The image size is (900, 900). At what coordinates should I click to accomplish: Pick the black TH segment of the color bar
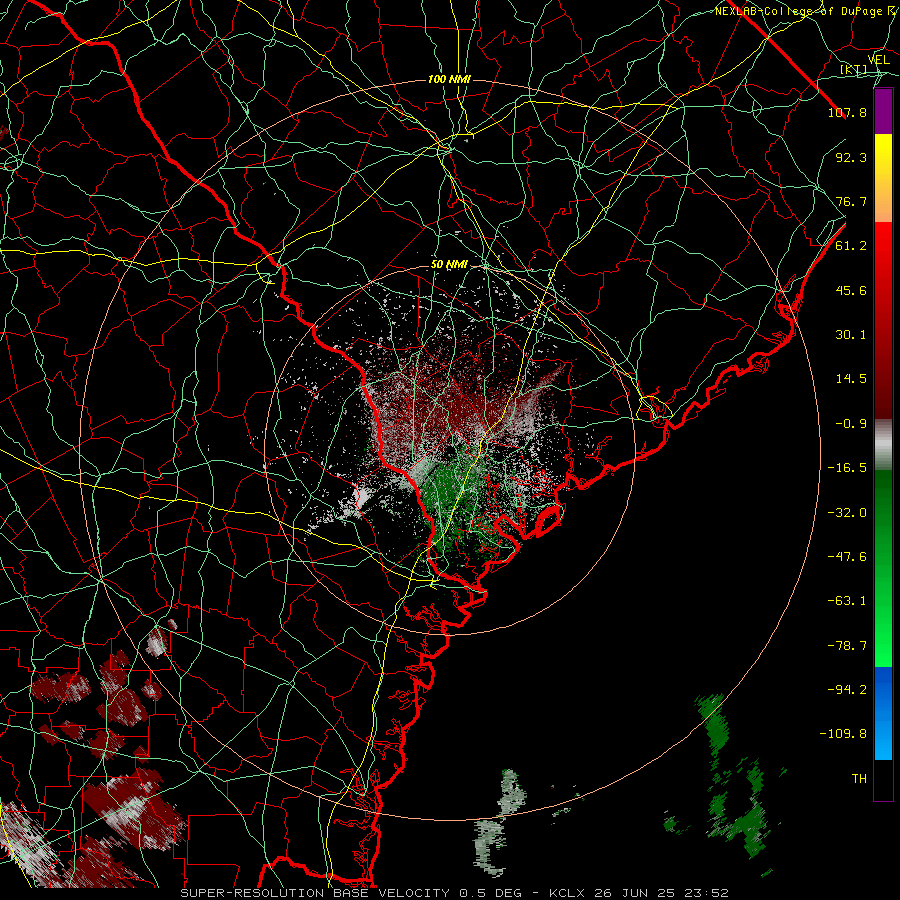pos(883,779)
